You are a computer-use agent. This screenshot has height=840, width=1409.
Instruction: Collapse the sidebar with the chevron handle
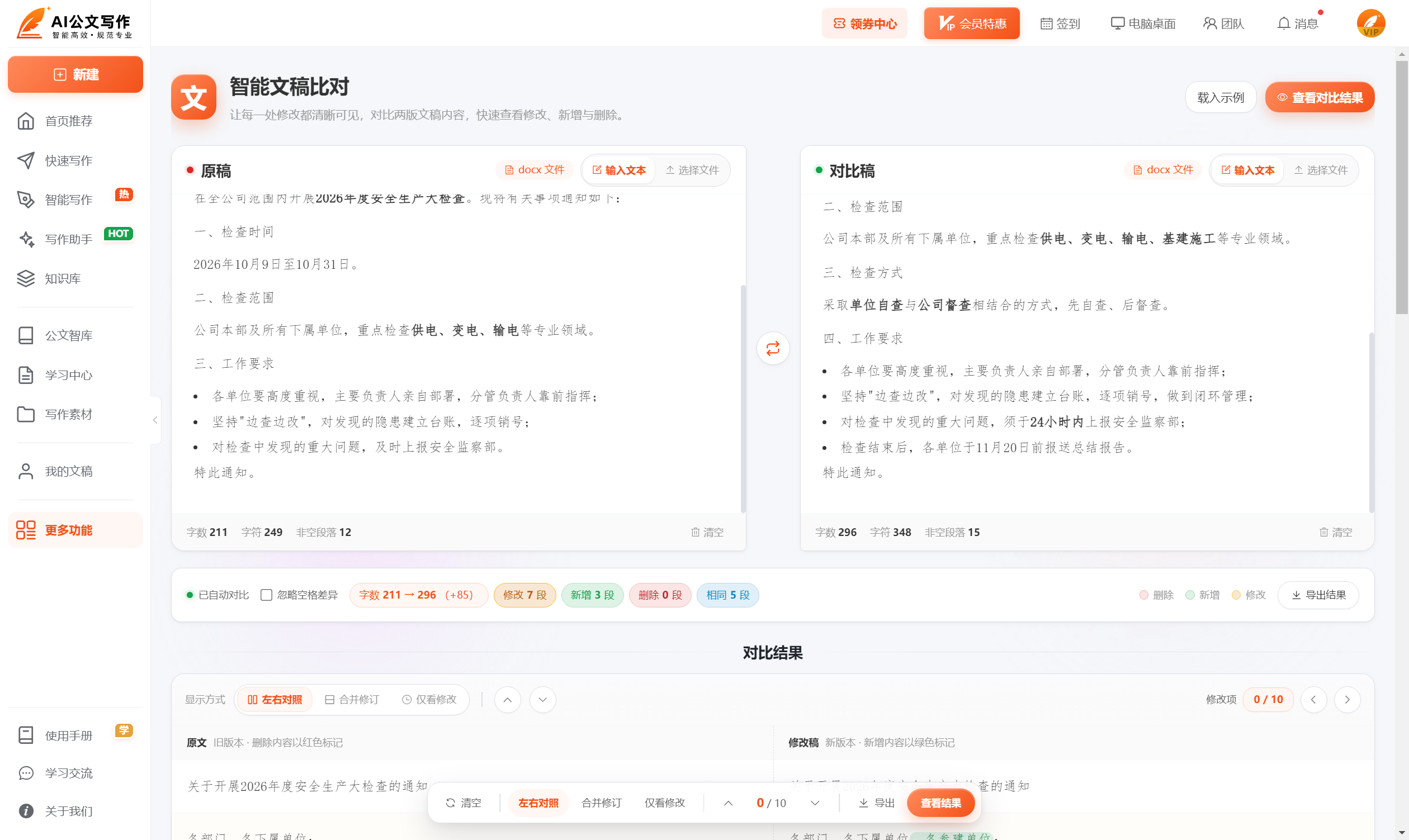pos(155,420)
